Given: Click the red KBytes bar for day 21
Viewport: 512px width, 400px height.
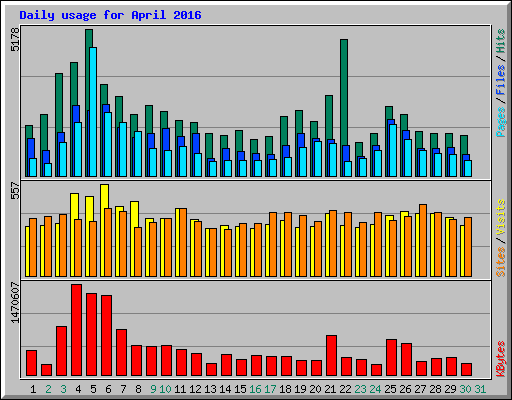Looking at the screenshot, I should [x=331, y=356].
